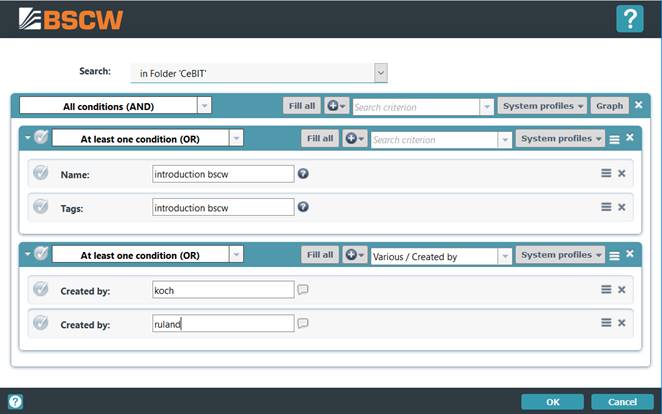Click comment icon beside koch field
Screen dimensions: 662x414
tap(303, 290)
